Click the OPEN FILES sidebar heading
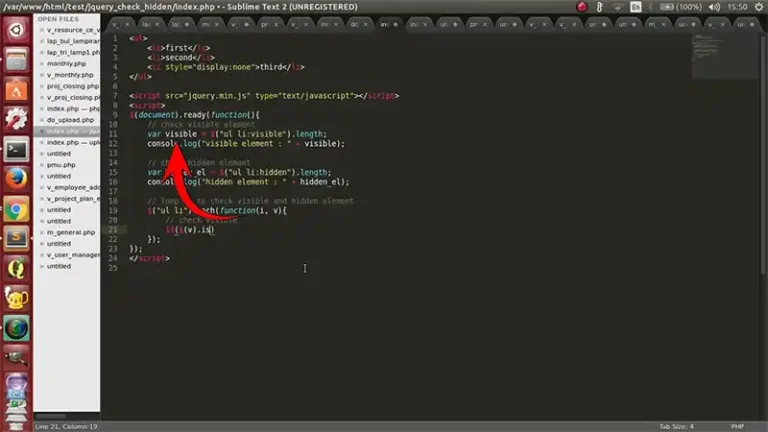 [58, 19]
